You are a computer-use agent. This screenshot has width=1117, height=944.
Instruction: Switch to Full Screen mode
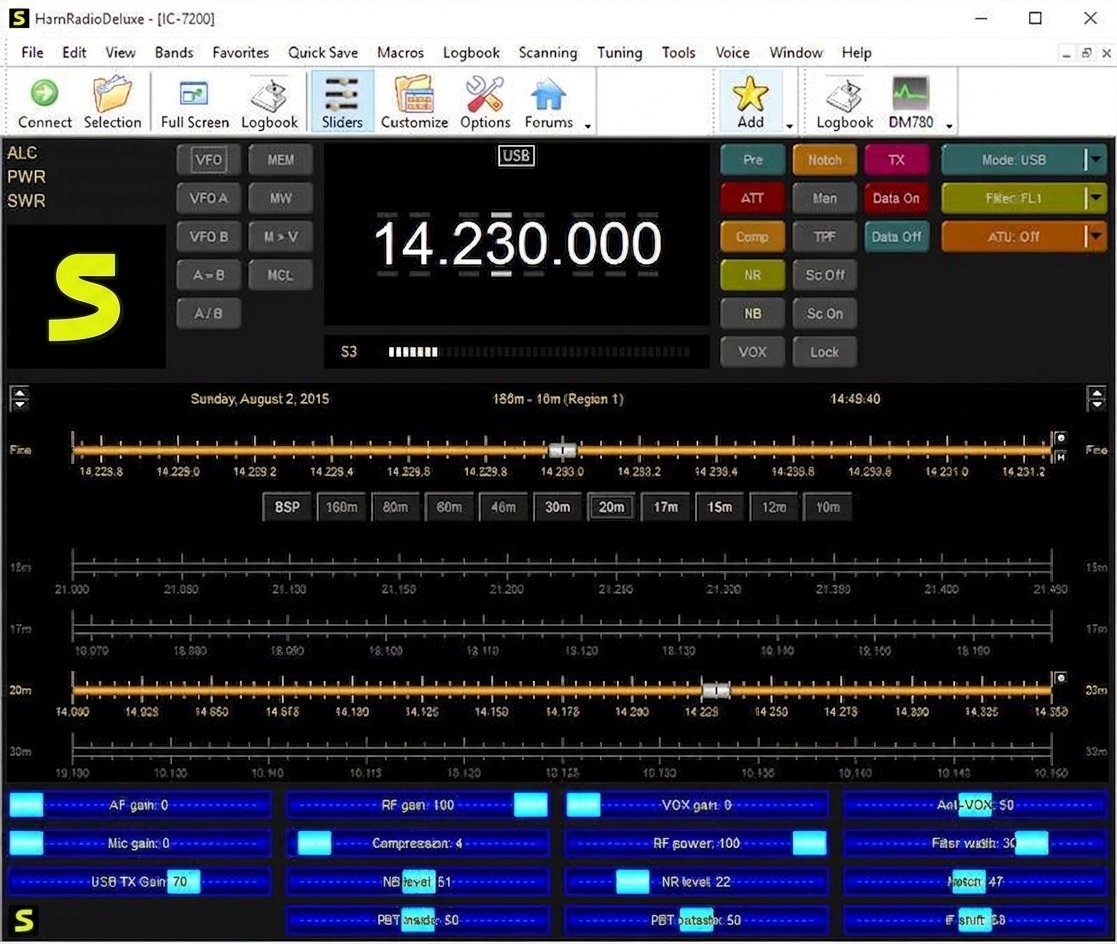pyautogui.click(x=194, y=102)
